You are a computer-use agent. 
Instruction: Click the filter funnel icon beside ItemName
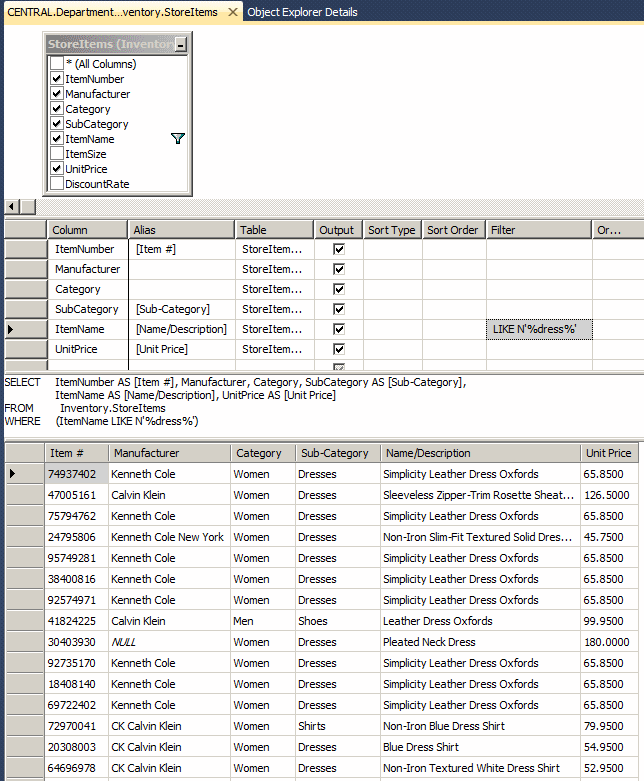click(x=178, y=138)
